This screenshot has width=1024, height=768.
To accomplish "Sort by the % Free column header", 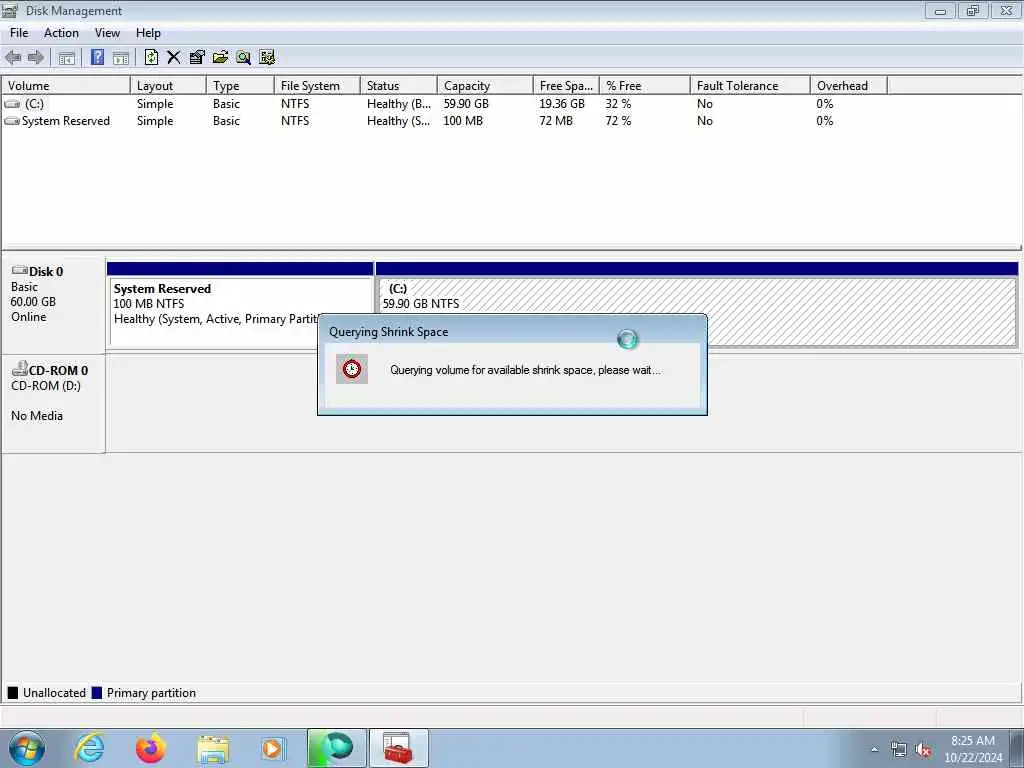I will [x=645, y=86].
